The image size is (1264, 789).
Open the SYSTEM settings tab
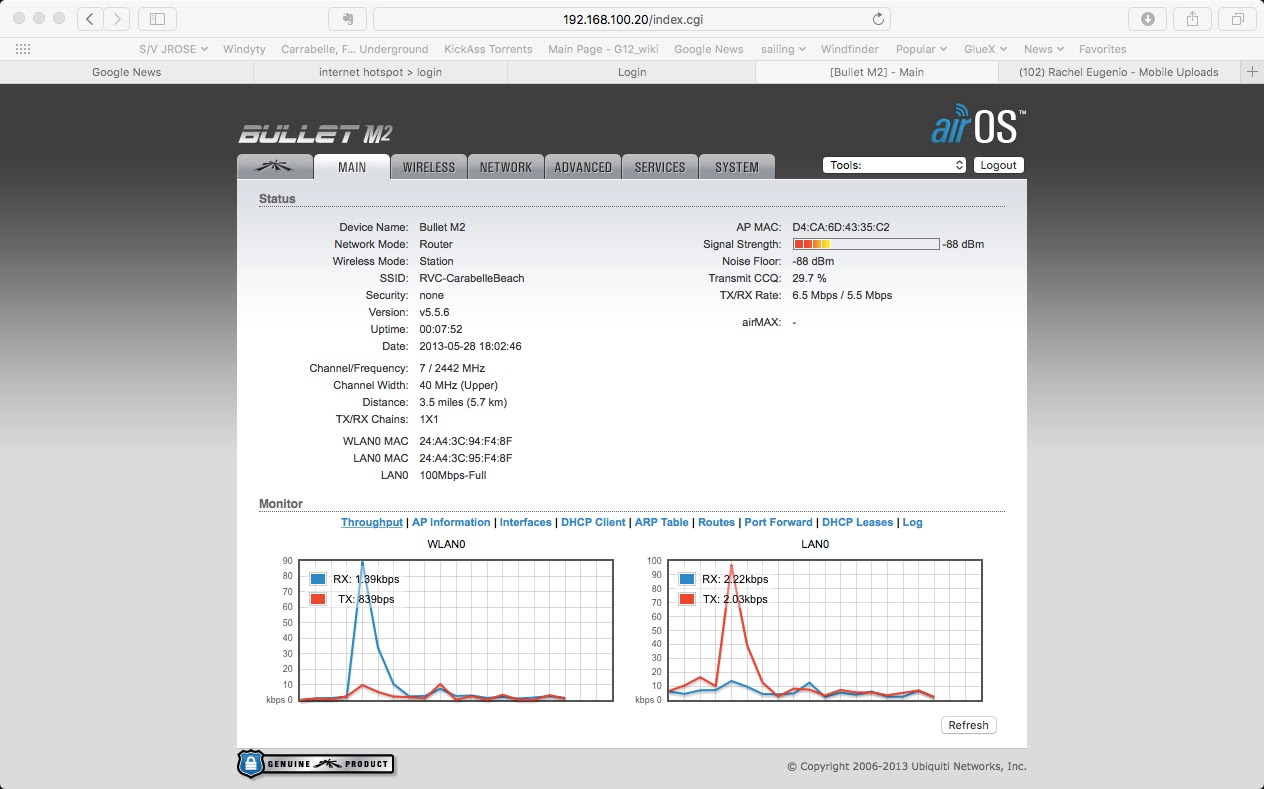pos(737,167)
